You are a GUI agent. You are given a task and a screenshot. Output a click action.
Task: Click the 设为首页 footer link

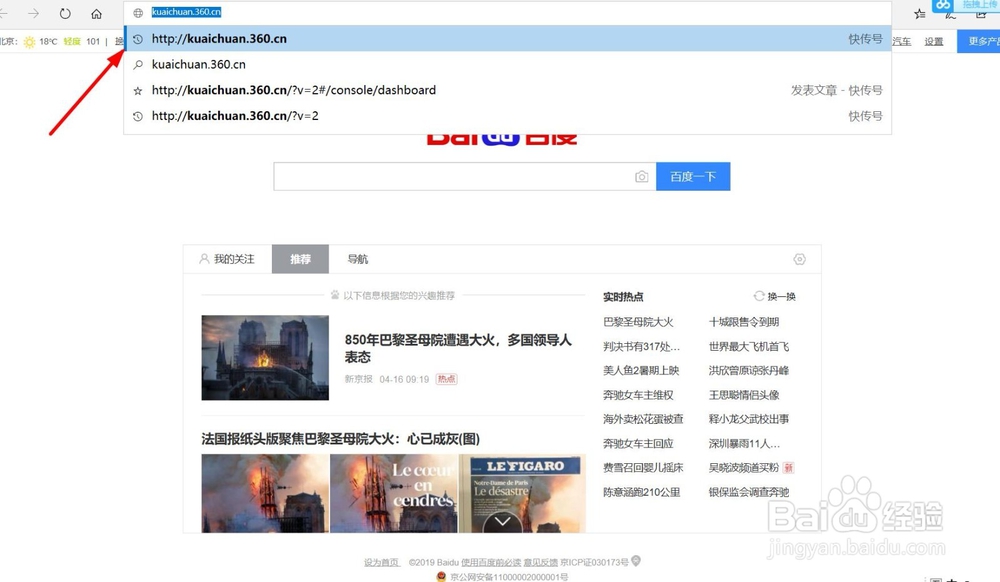(381, 562)
